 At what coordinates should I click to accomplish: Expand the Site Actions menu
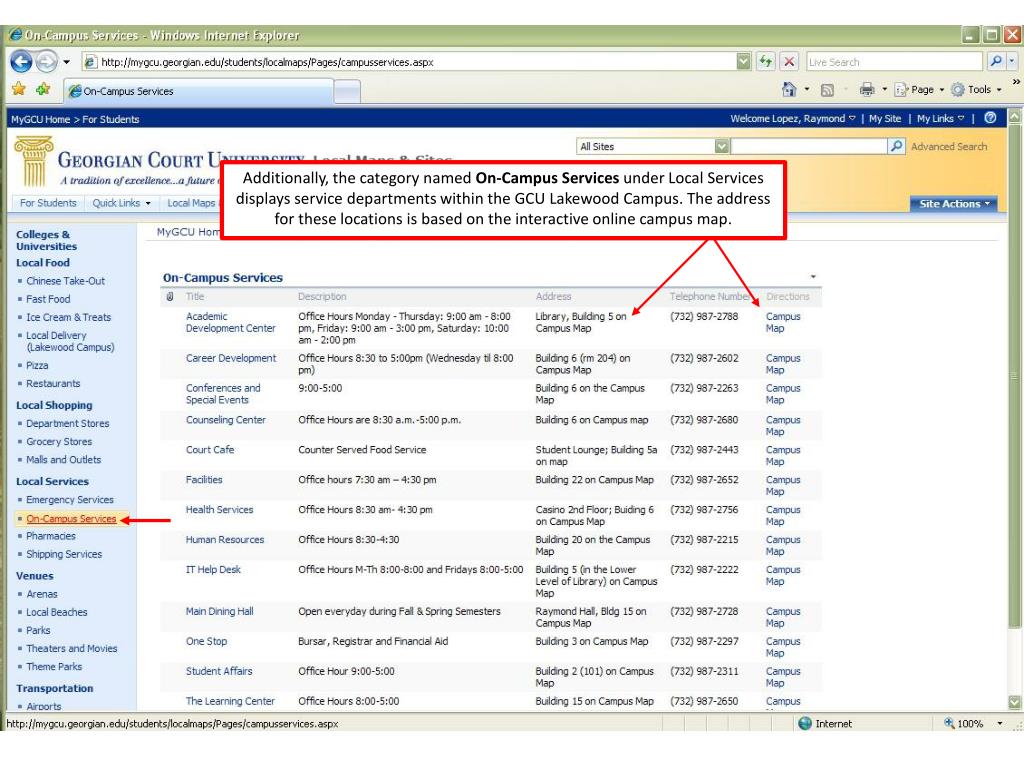(x=953, y=204)
